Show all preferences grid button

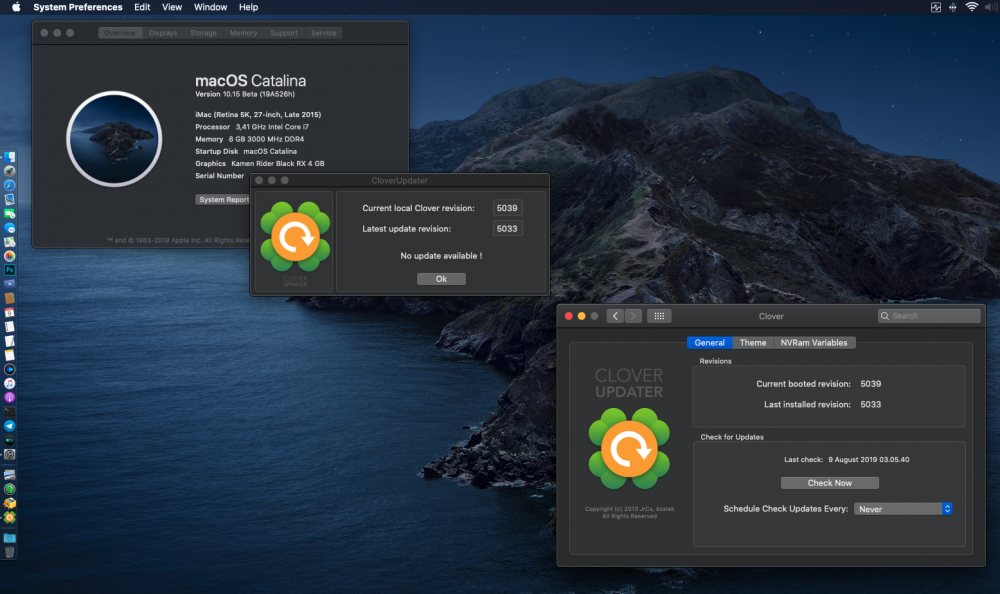coord(659,316)
